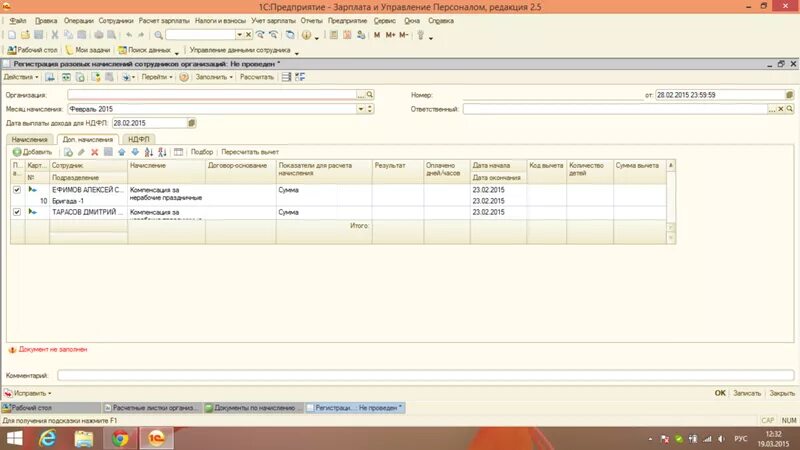Clear Ответственный field with its X
Screen dimensions: 800x450
781,109
